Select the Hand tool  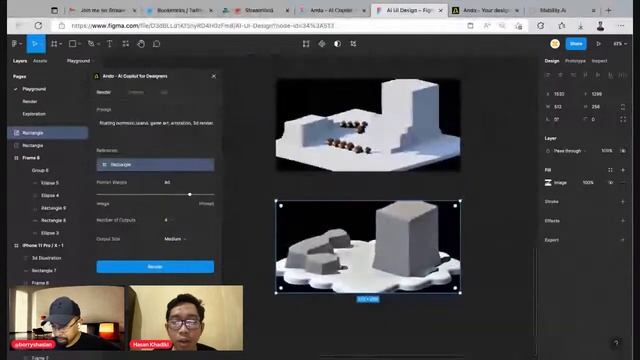point(141,44)
